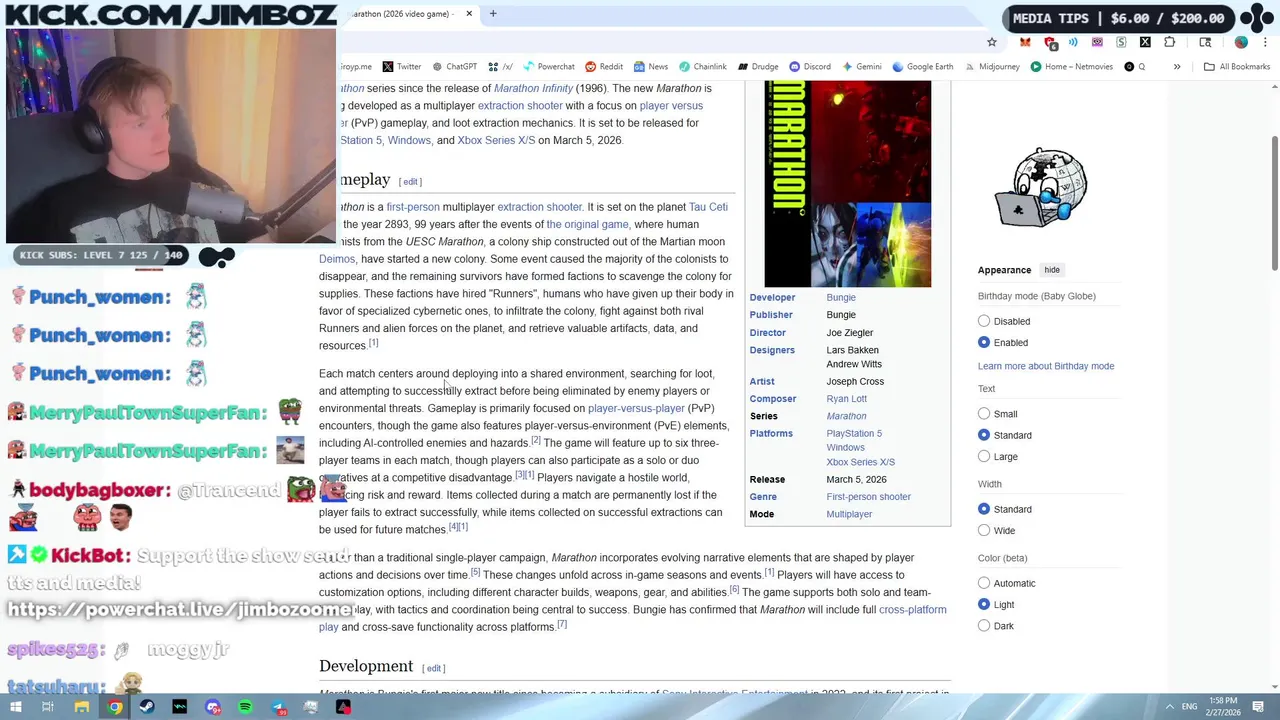Open the Powerchat bookmark

[x=548, y=67]
